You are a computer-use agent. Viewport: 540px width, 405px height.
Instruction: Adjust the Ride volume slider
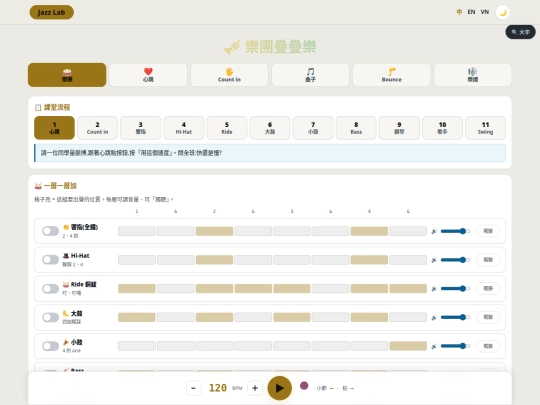pos(455,289)
